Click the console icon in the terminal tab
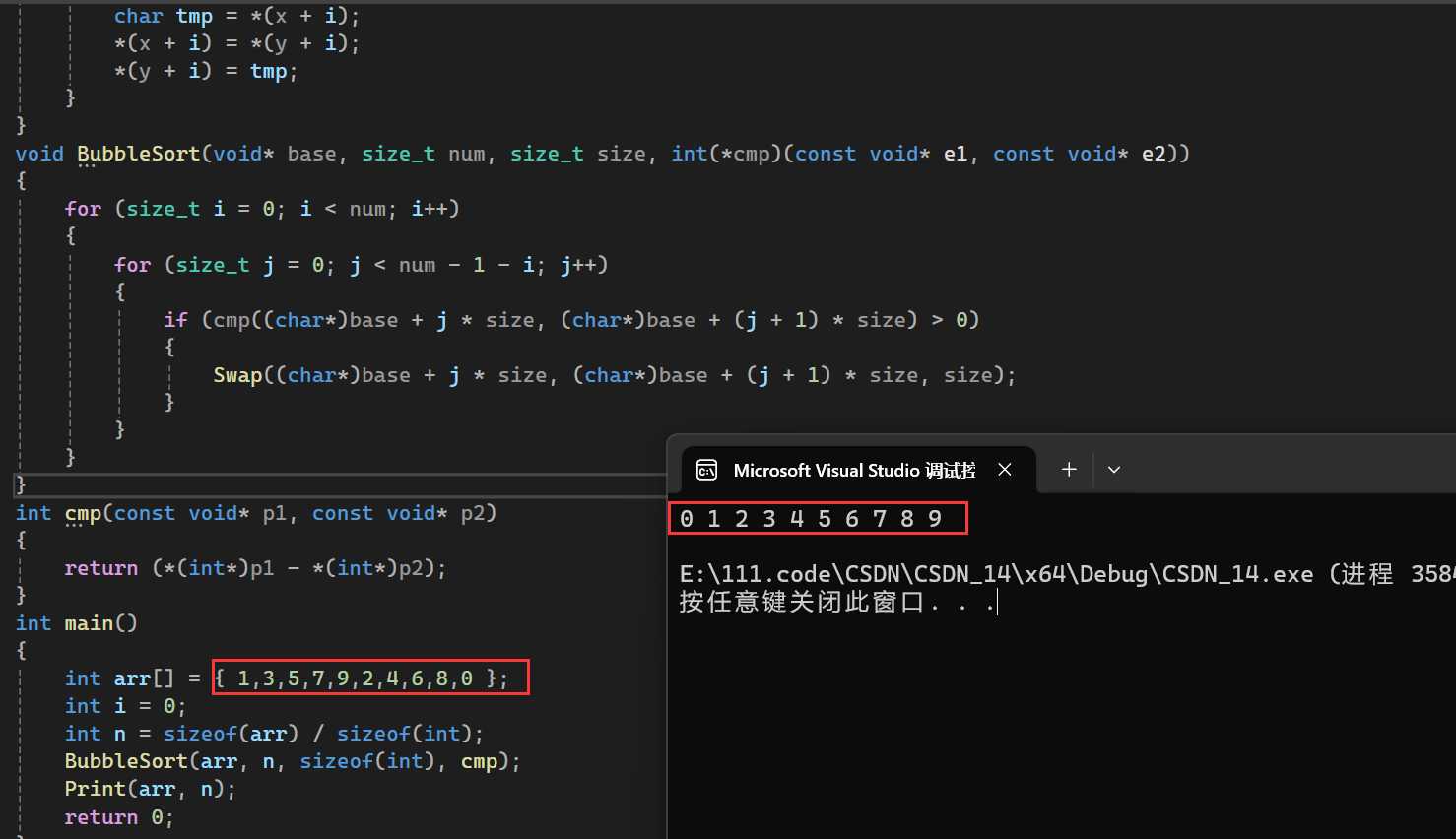 [x=706, y=471]
